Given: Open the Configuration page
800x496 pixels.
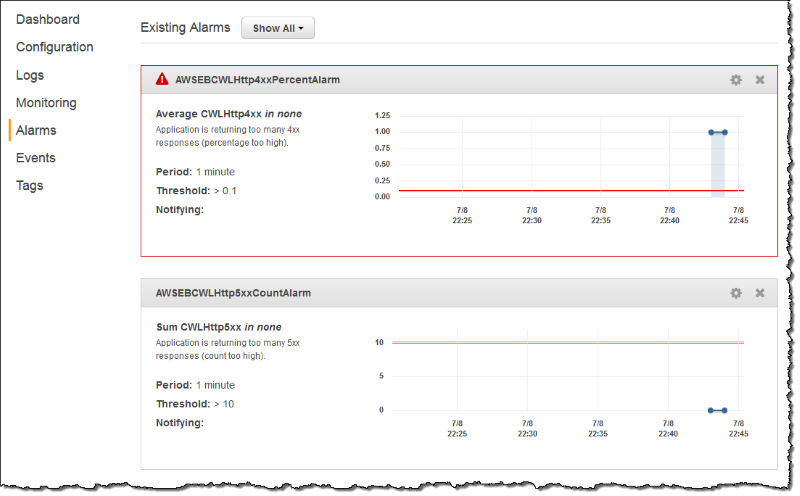Looking at the screenshot, I should coord(54,47).
